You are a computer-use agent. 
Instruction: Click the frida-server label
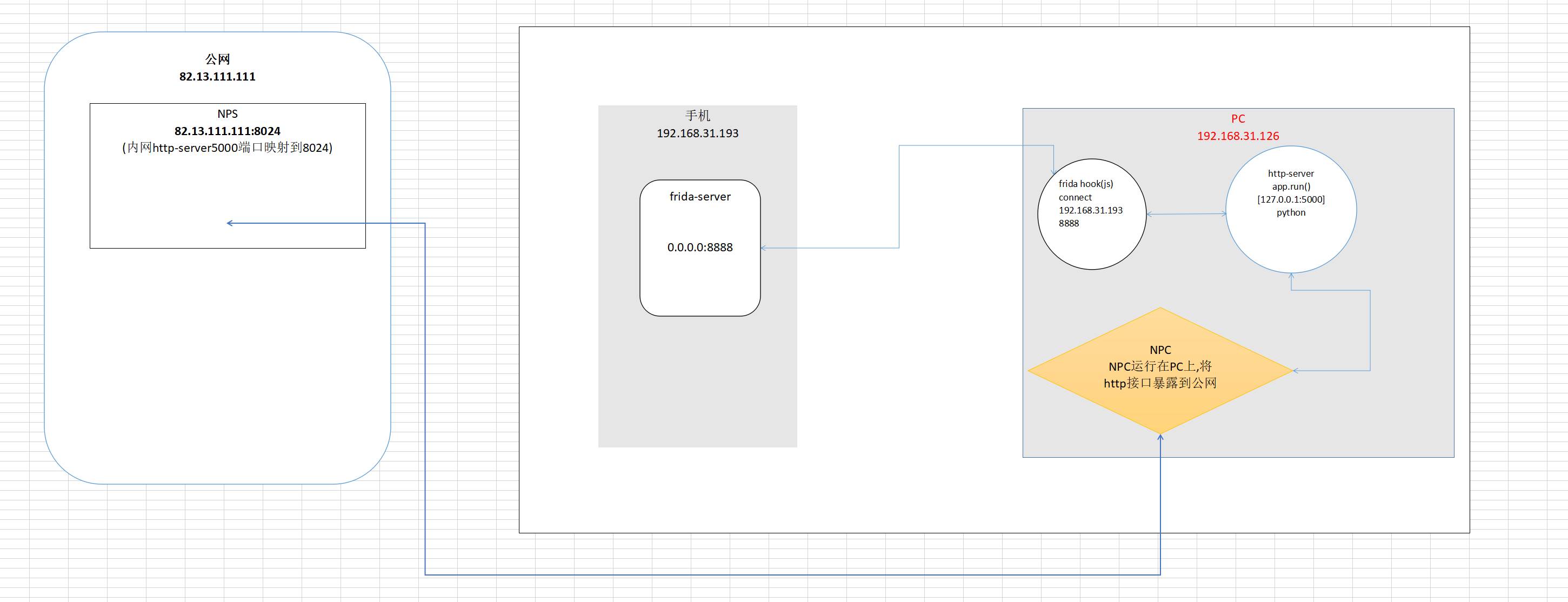click(700, 197)
